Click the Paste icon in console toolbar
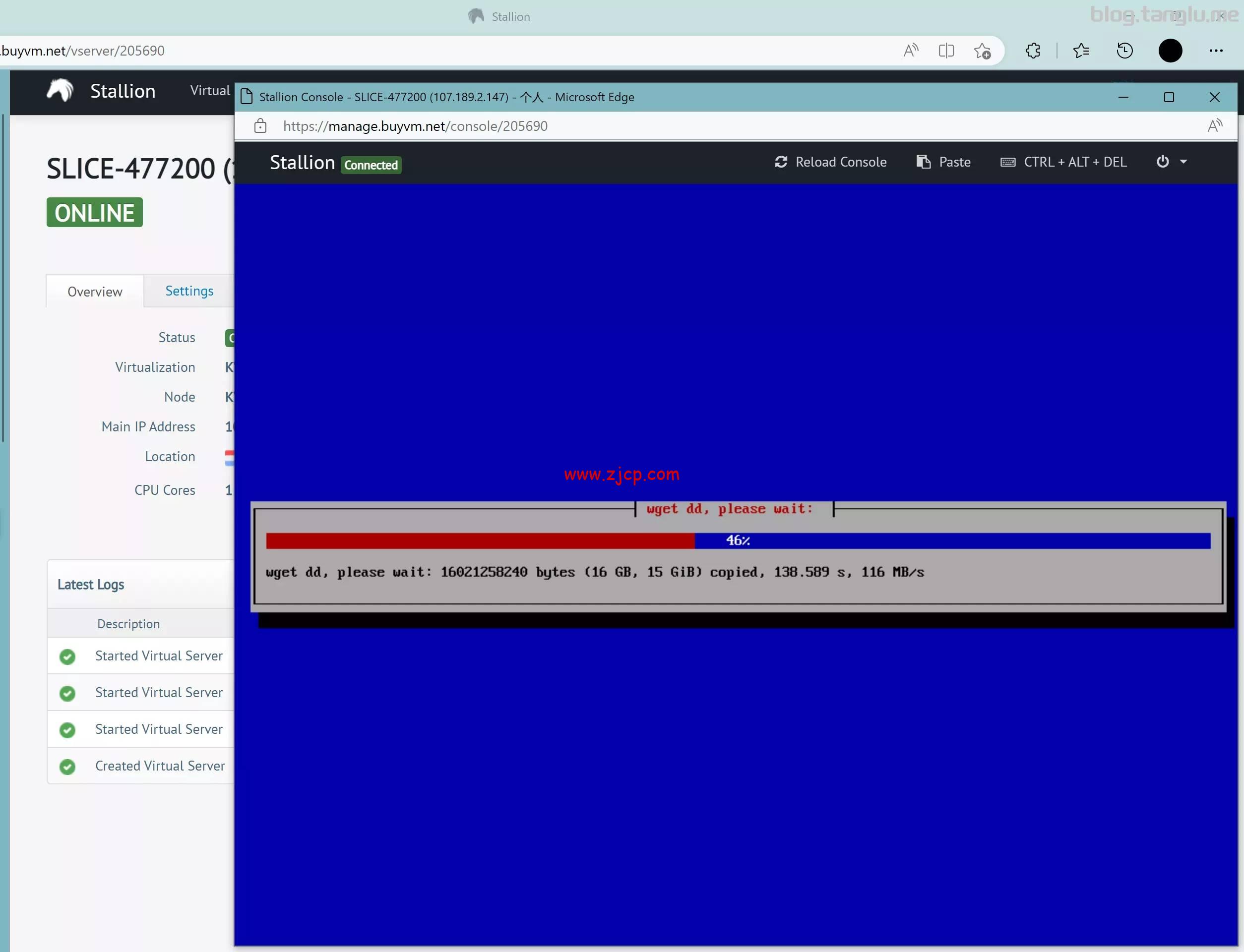 coord(924,162)
